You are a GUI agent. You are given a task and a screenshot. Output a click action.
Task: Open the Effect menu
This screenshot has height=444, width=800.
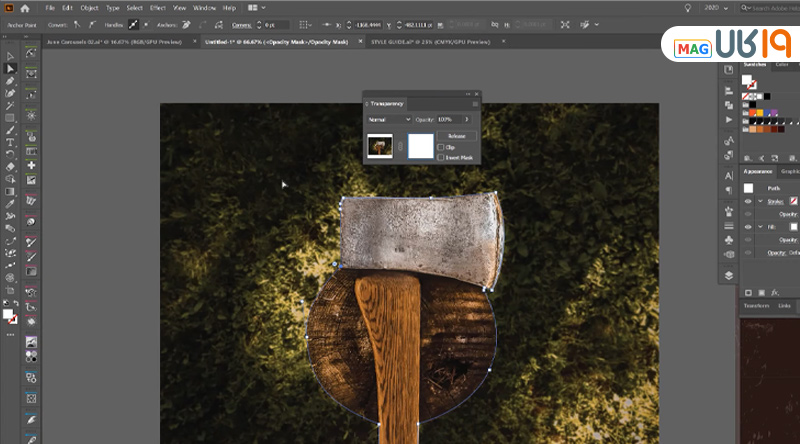(x=158, y=8)
